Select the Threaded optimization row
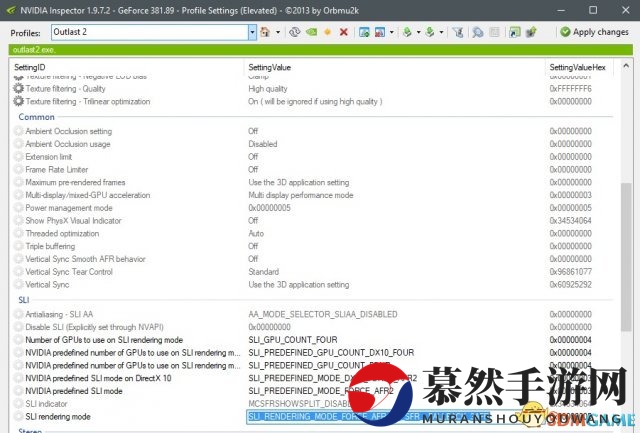The image size is (640, 433). pos(312,233)
